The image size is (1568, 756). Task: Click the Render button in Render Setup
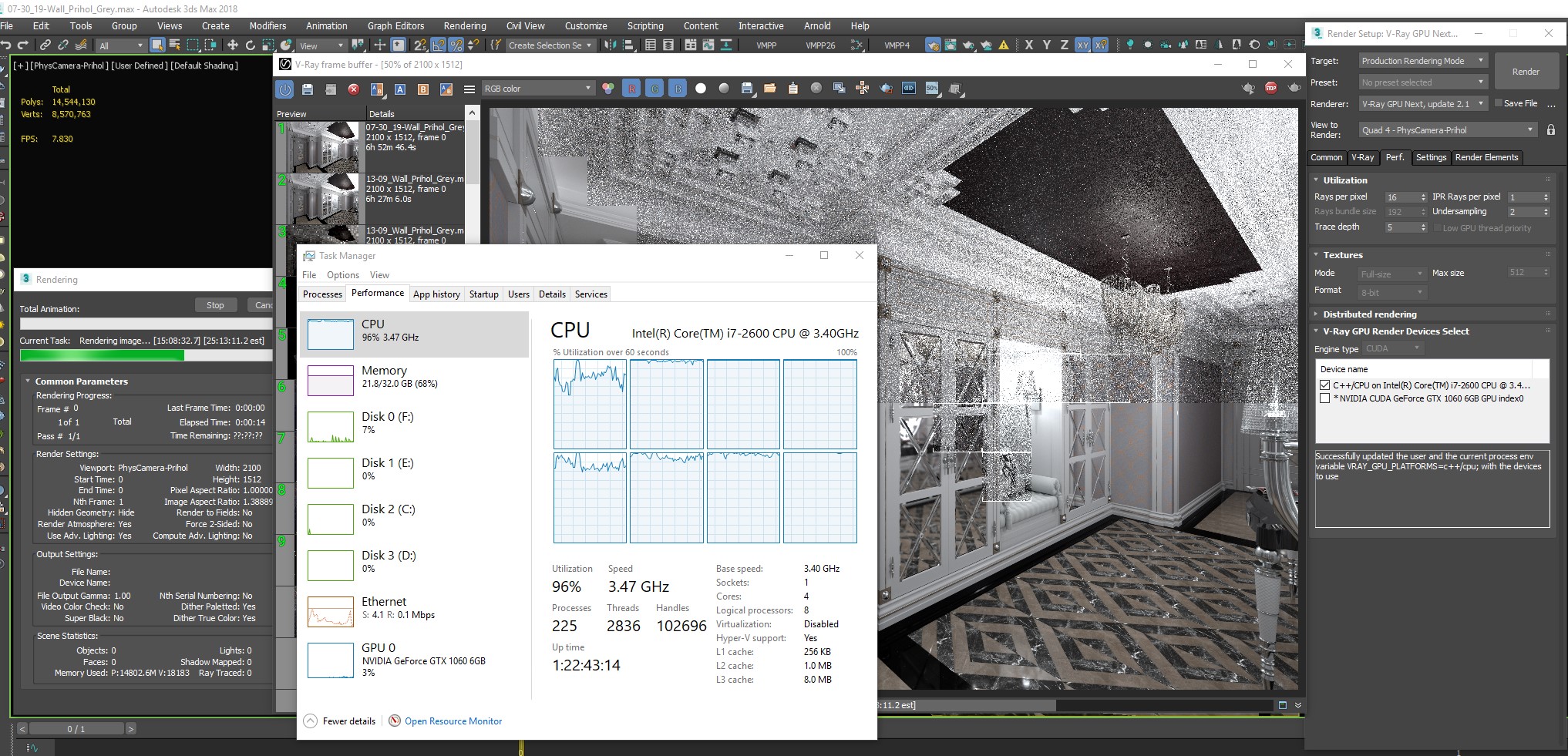tap(1526, 72)
